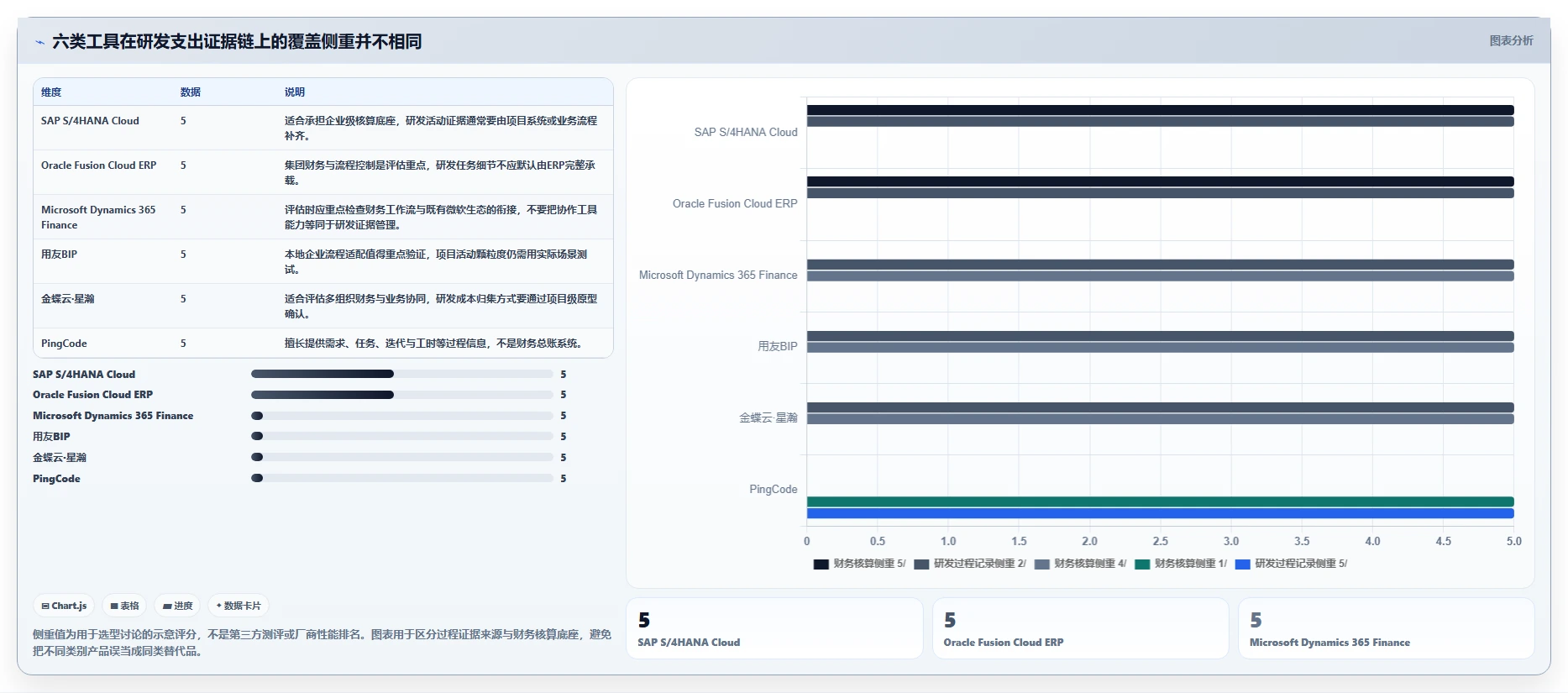Click description starting 擅长提供需求、任务

(433, 344)
